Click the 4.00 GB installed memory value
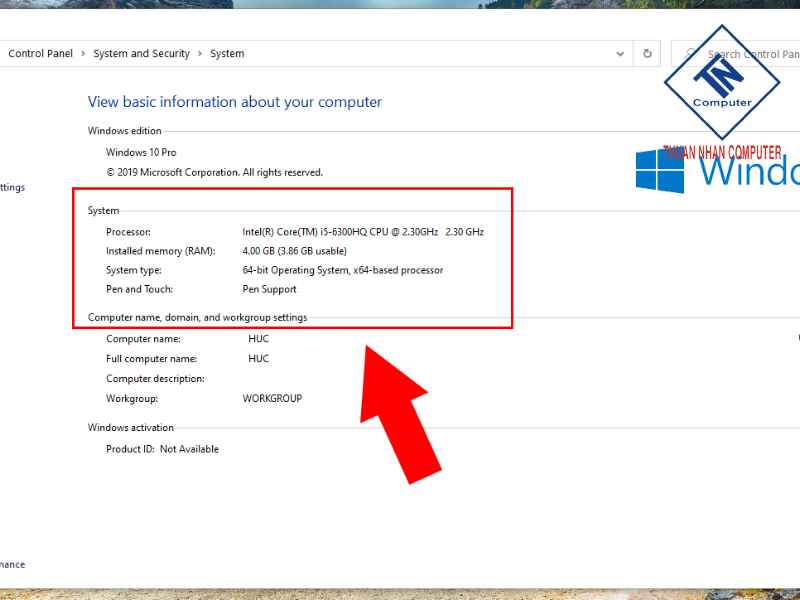The width and height of the screenshot is (800, 600). tap(294, 251)
